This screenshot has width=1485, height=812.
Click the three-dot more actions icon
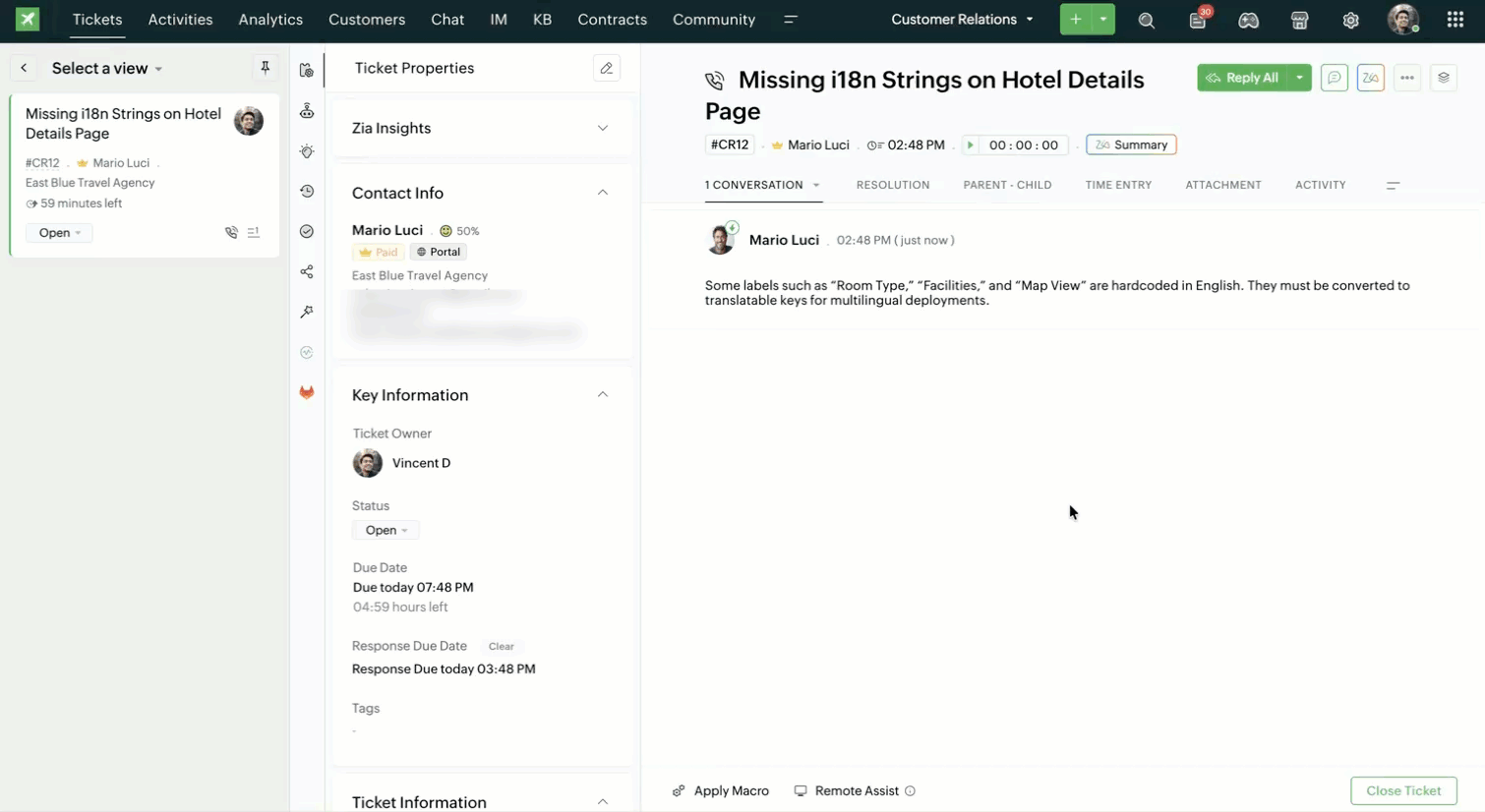1407,78
